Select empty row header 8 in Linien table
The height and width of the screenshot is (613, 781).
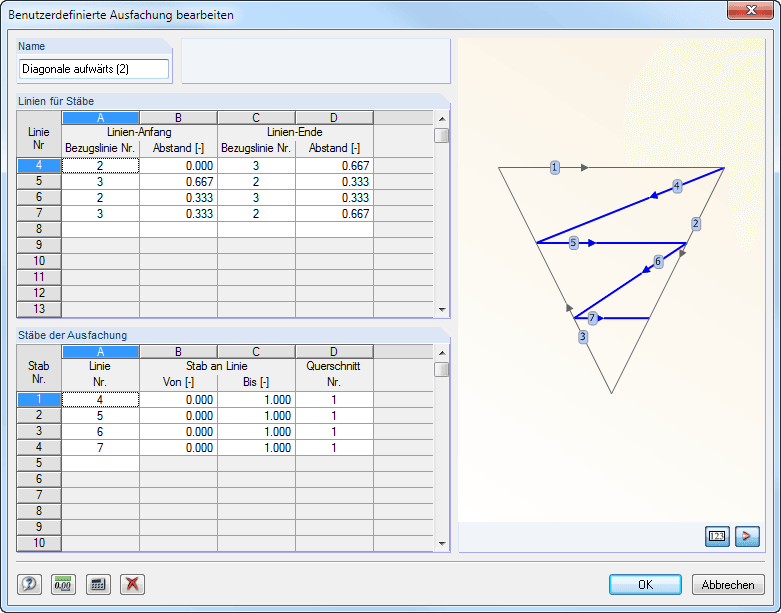coord(39,229)
